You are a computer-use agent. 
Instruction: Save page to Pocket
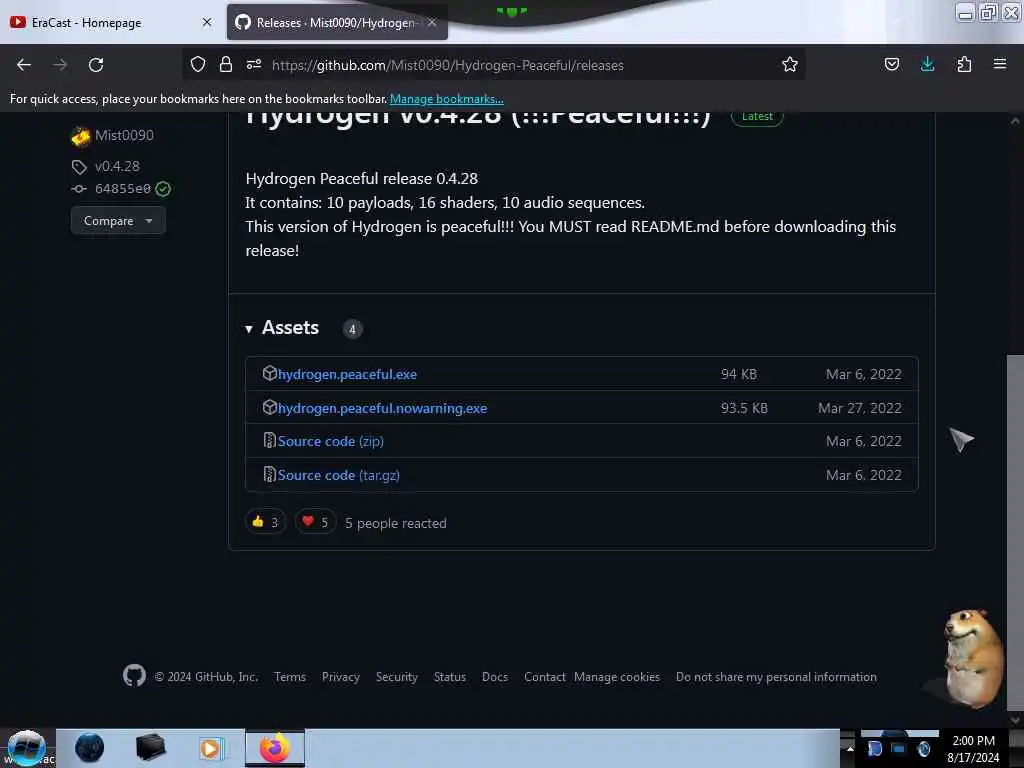click(x=891, y=65)
